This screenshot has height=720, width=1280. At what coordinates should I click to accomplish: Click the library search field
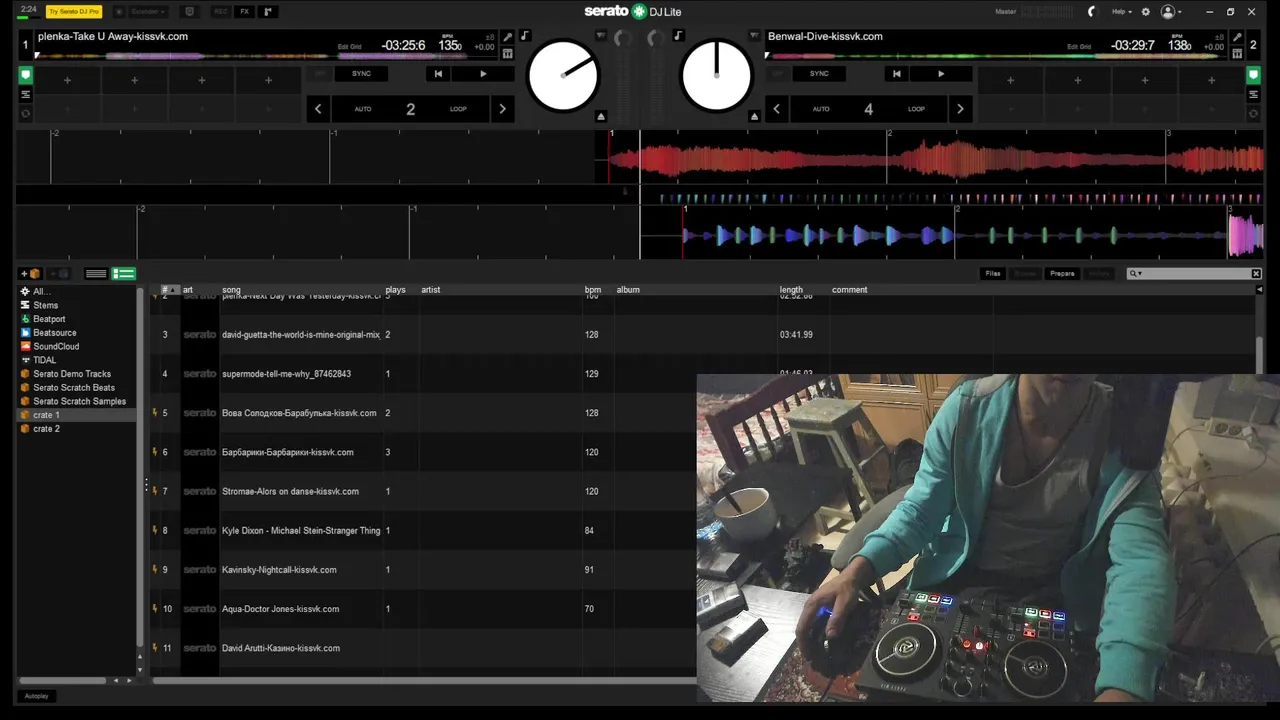[1191, 273]
